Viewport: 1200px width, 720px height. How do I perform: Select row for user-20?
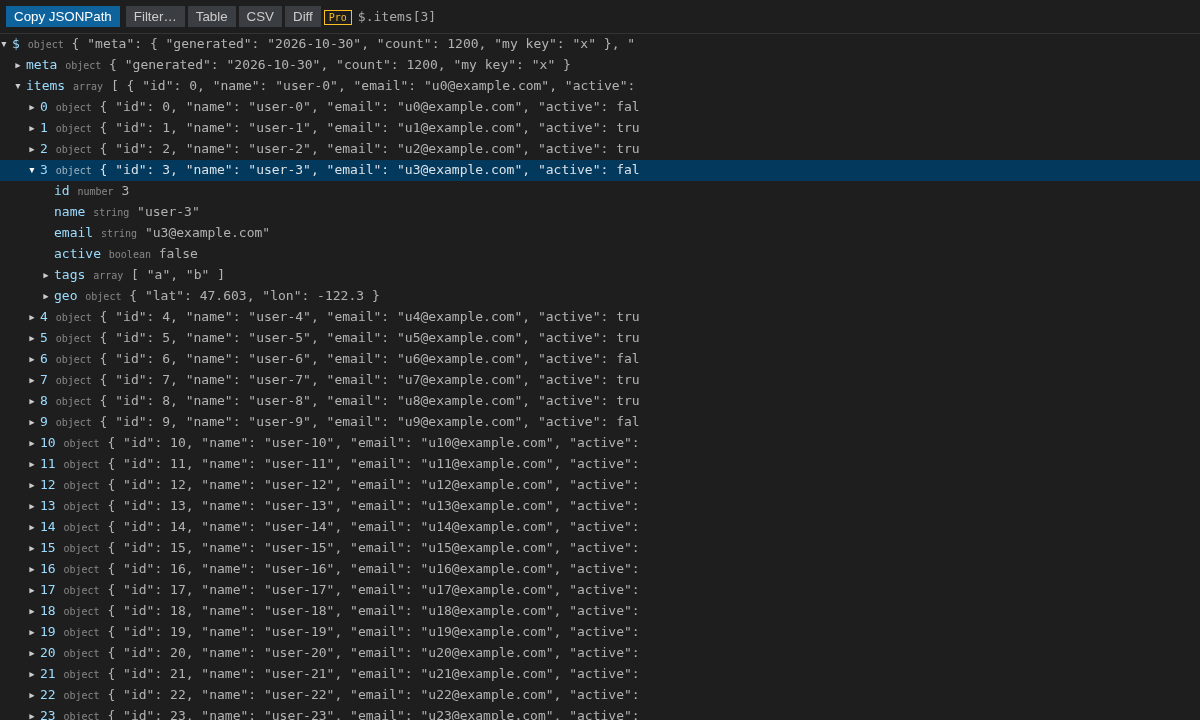tap(600, 653)
